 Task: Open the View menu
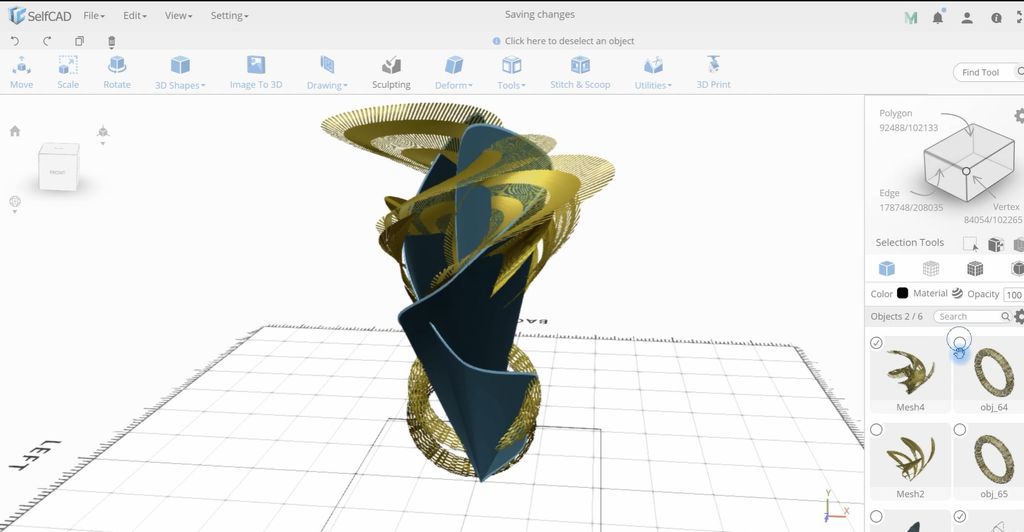coord(178,15)
